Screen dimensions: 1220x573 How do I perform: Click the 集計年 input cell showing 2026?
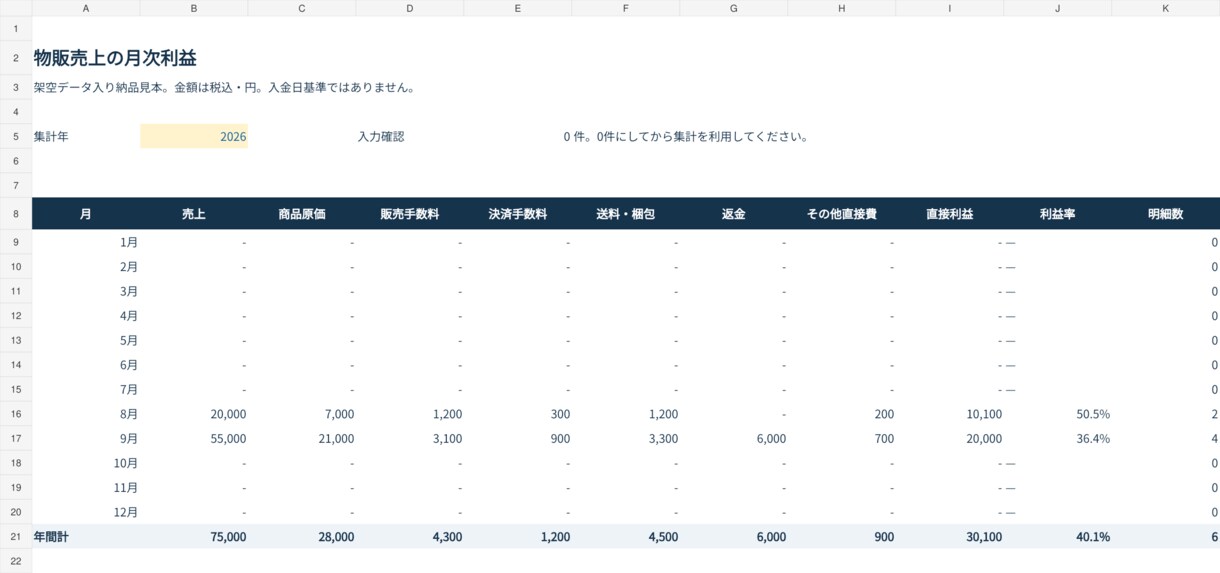coord(194,136)
